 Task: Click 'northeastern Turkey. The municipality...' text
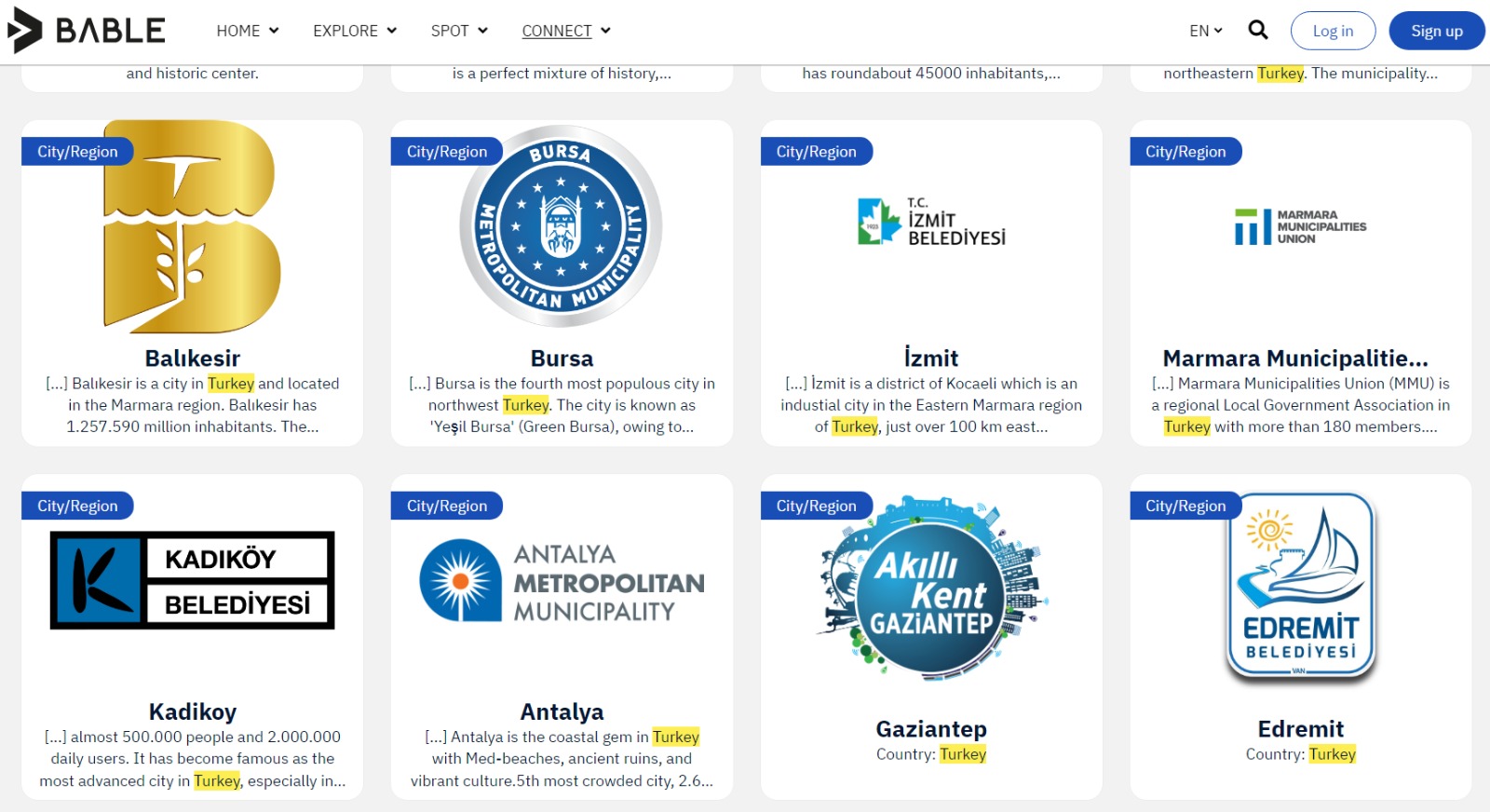coord(1300,74)
